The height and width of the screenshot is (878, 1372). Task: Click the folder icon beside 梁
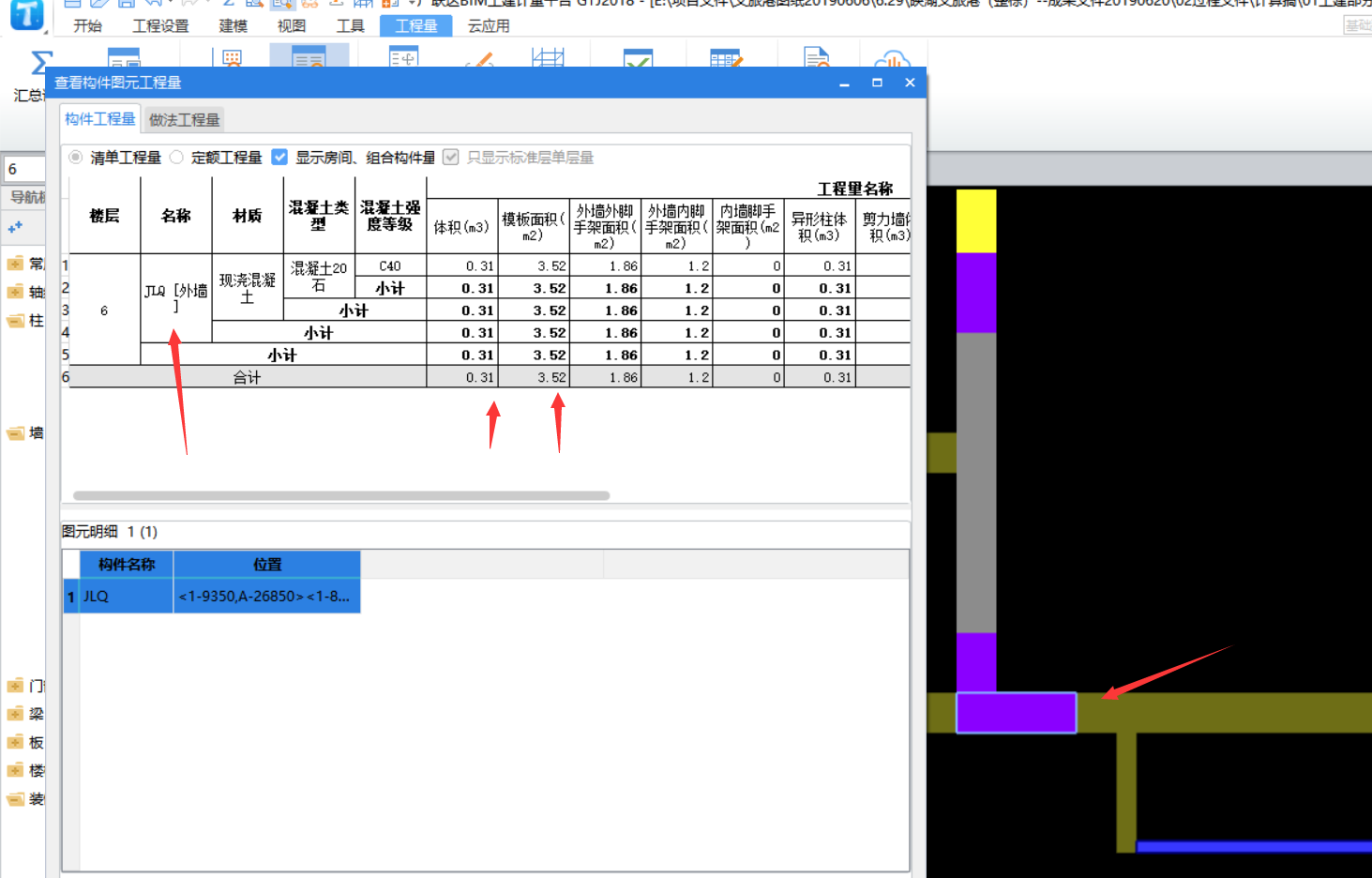15,714
